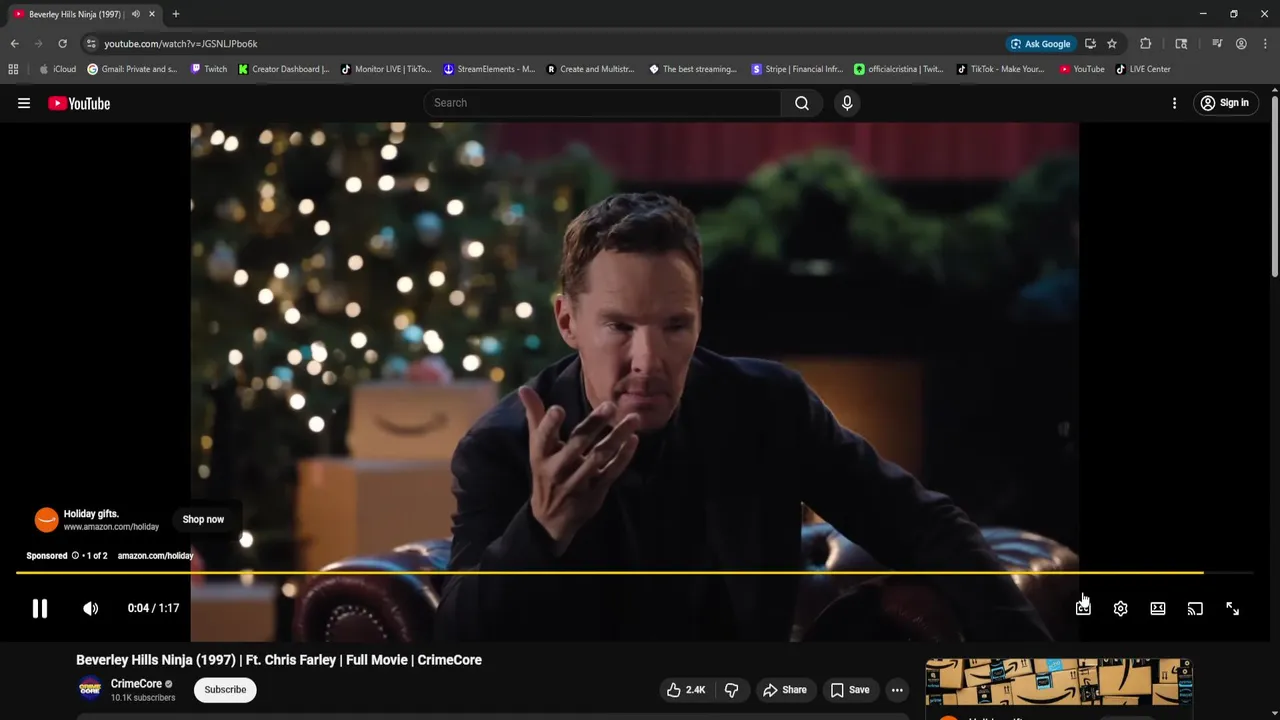Like the video with thumbs up
The image size is (1280, 720).
(674, 690)
